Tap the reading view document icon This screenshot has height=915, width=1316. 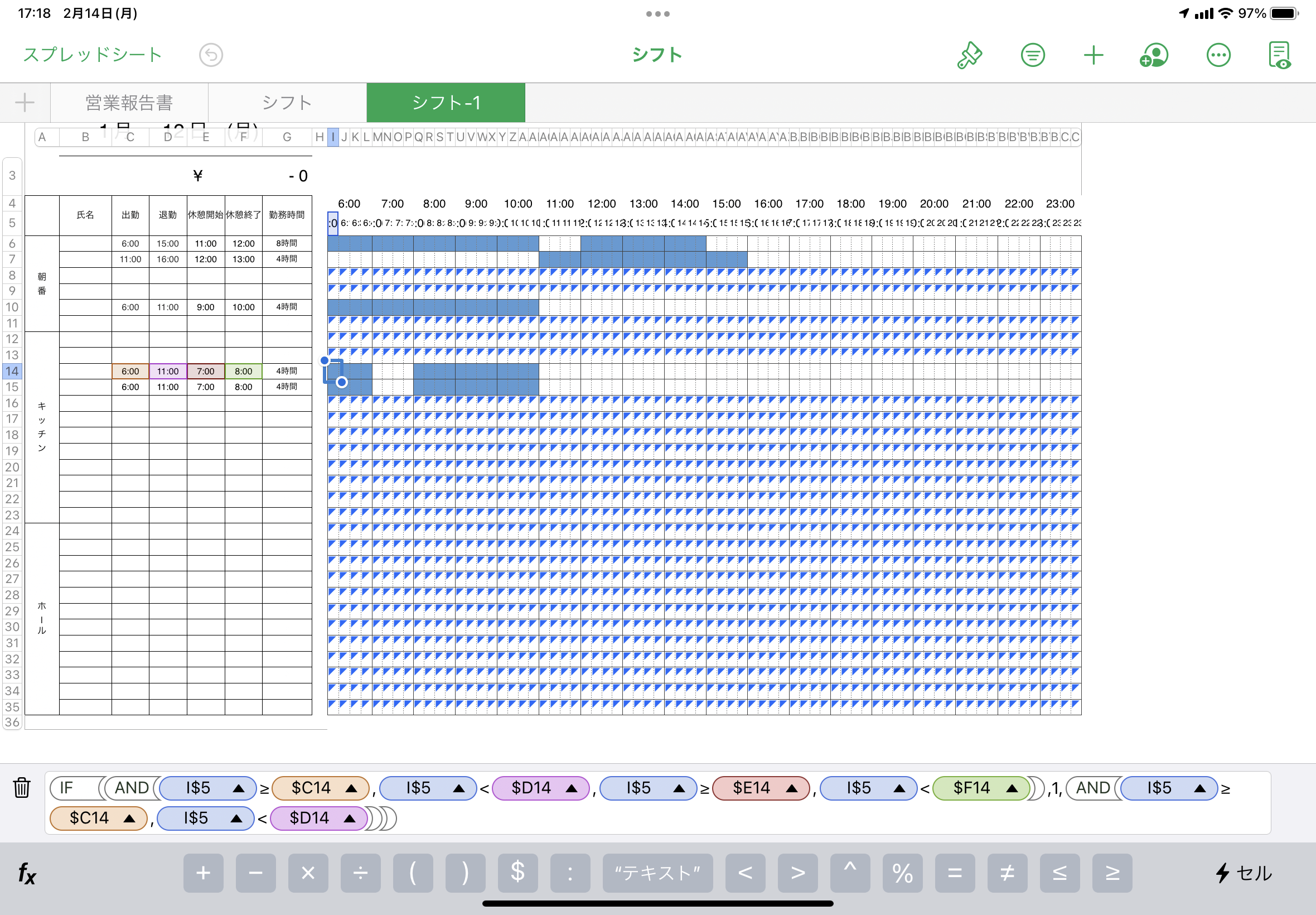(x=1279, y=56)
